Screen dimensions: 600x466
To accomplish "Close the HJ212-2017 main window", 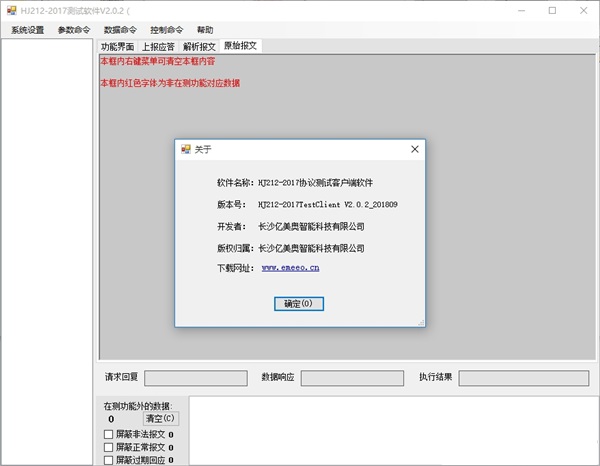I will (x=584, y=10).
